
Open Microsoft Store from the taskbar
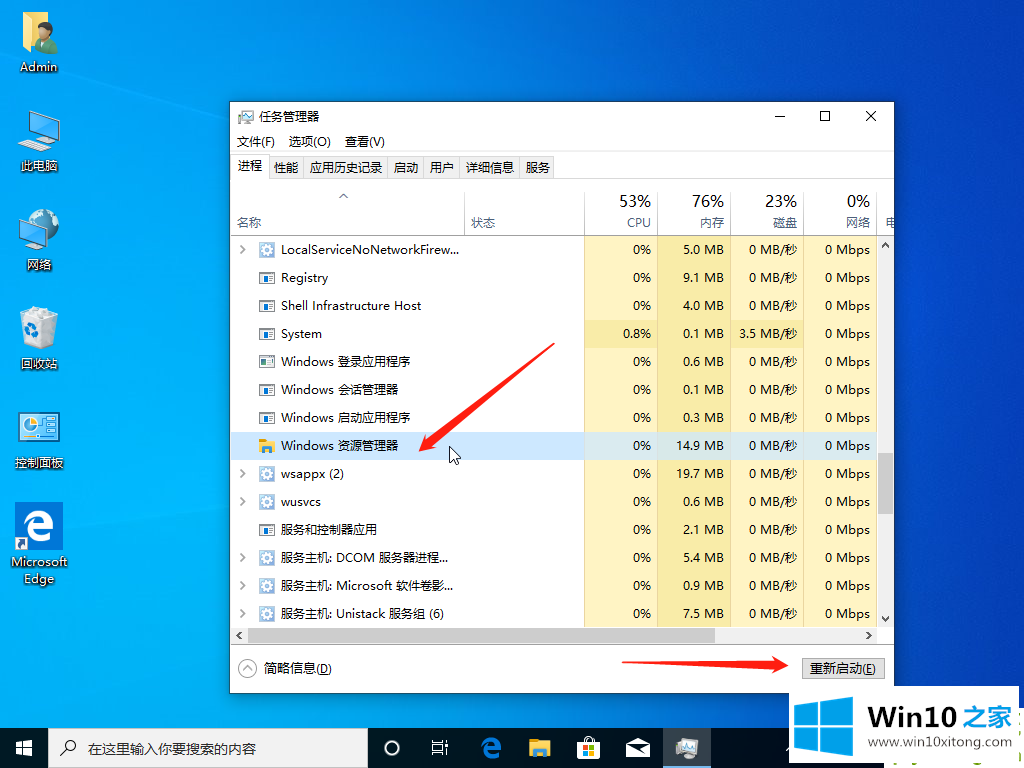(x=588, y=747)
